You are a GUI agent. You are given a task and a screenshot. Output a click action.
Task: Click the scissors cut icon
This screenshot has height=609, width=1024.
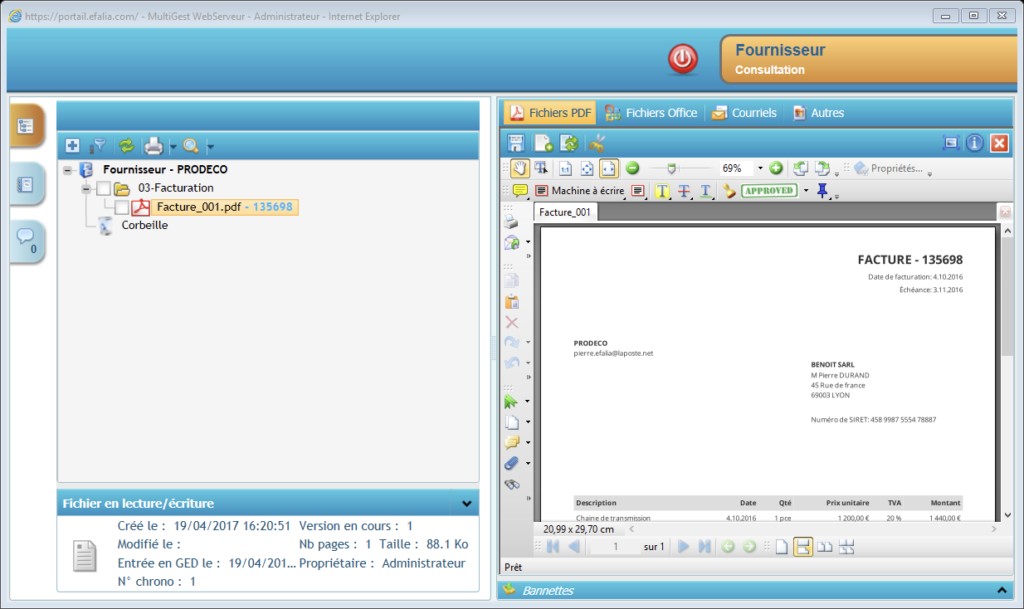pyautogui.click(x=597, y=143)
